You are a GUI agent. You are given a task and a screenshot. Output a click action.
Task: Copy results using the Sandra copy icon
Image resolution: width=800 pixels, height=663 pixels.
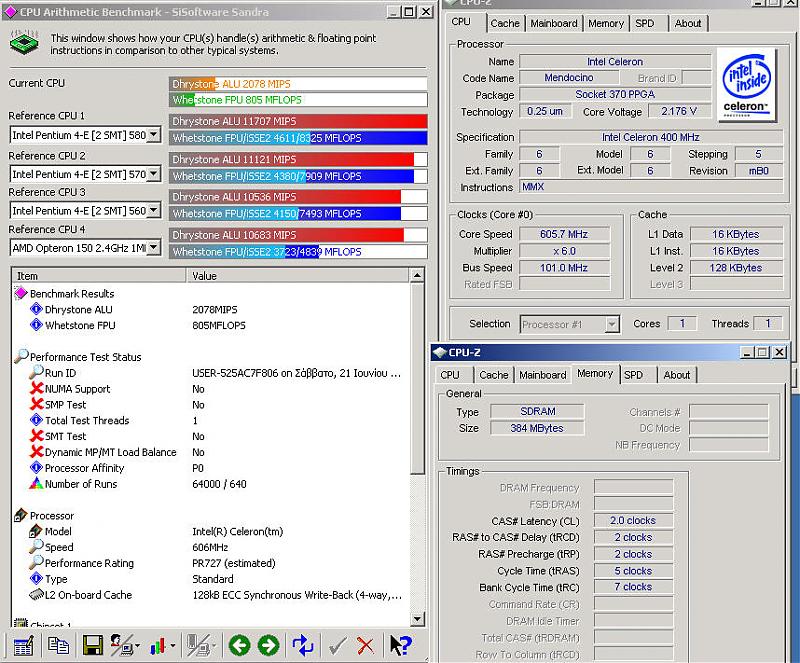click(58, 646)
